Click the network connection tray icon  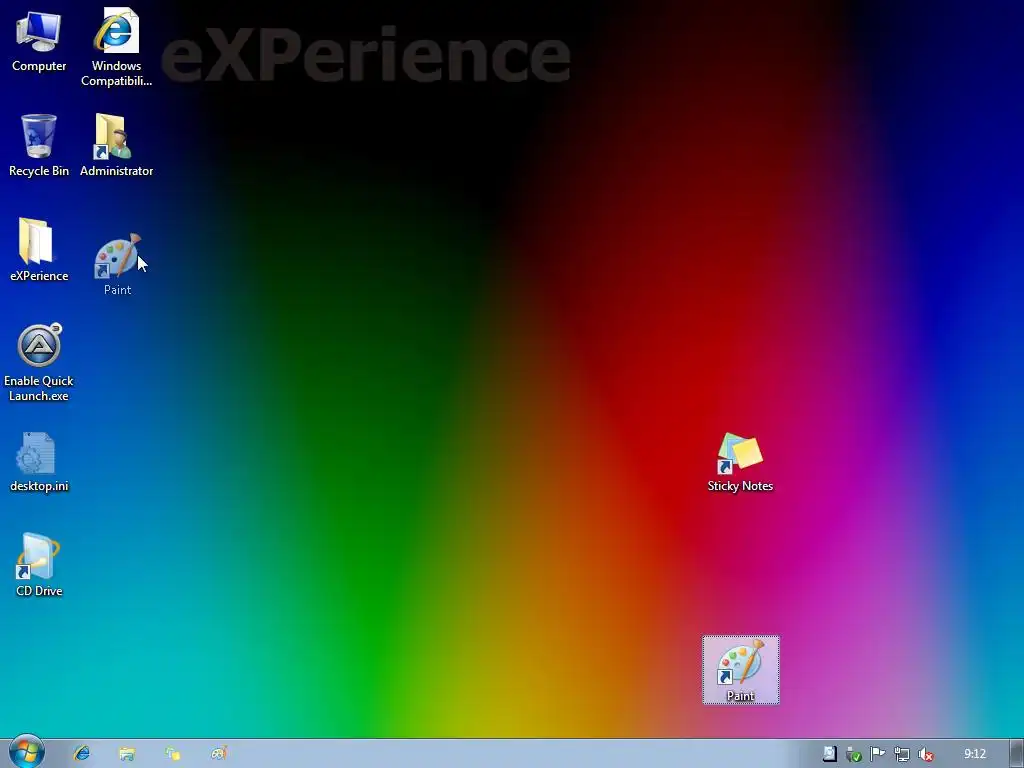tap(902, 754)
